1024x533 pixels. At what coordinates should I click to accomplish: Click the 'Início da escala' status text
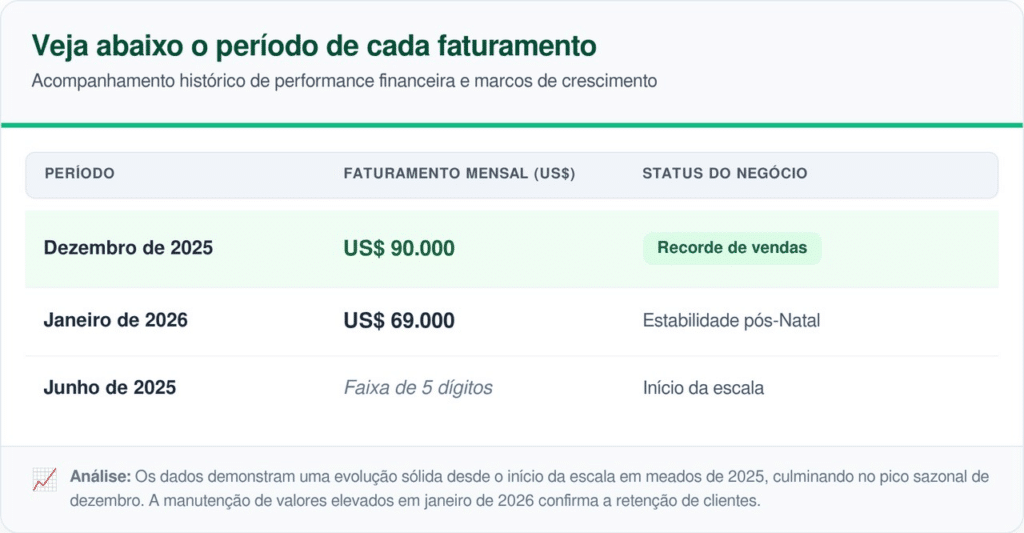point(703,388)
